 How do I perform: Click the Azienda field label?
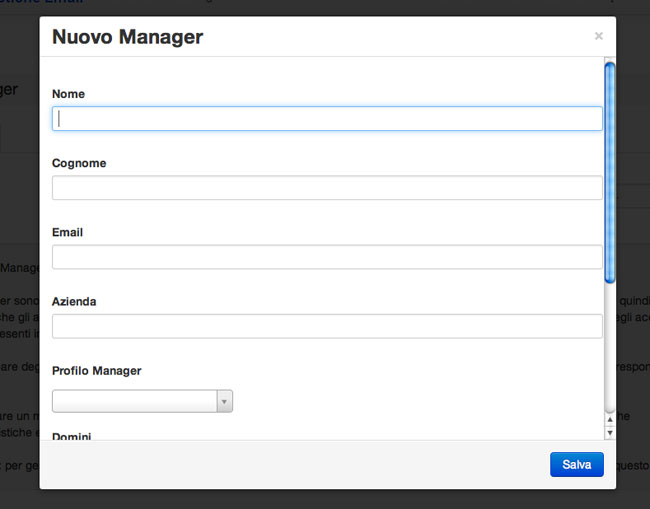(x=74, y=301)
